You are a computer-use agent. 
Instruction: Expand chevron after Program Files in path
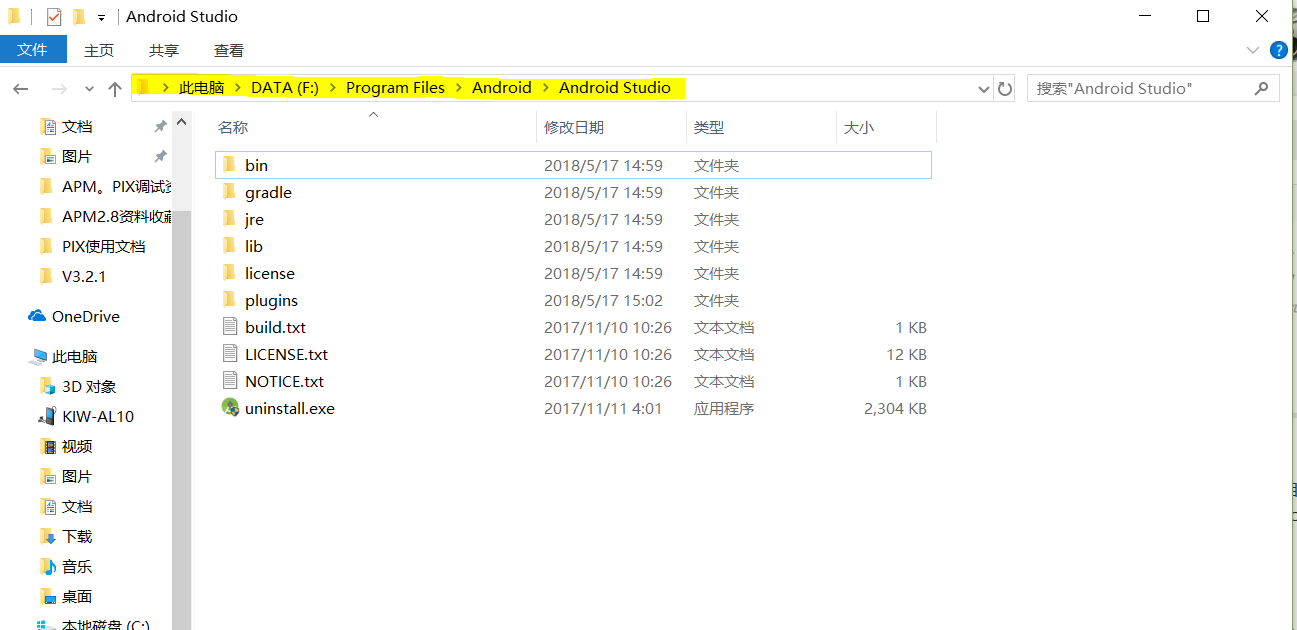click(x=458, y=88)
